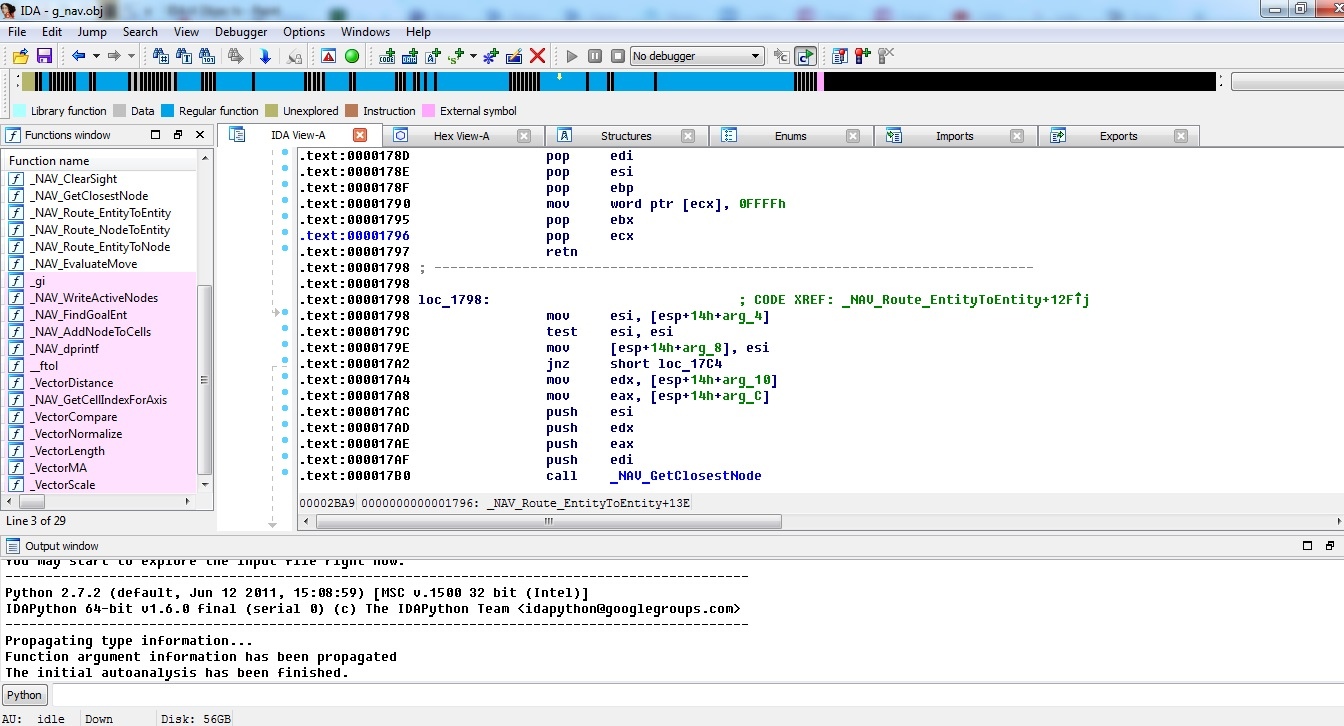Switch to the Structures tab

pos(626,136)
